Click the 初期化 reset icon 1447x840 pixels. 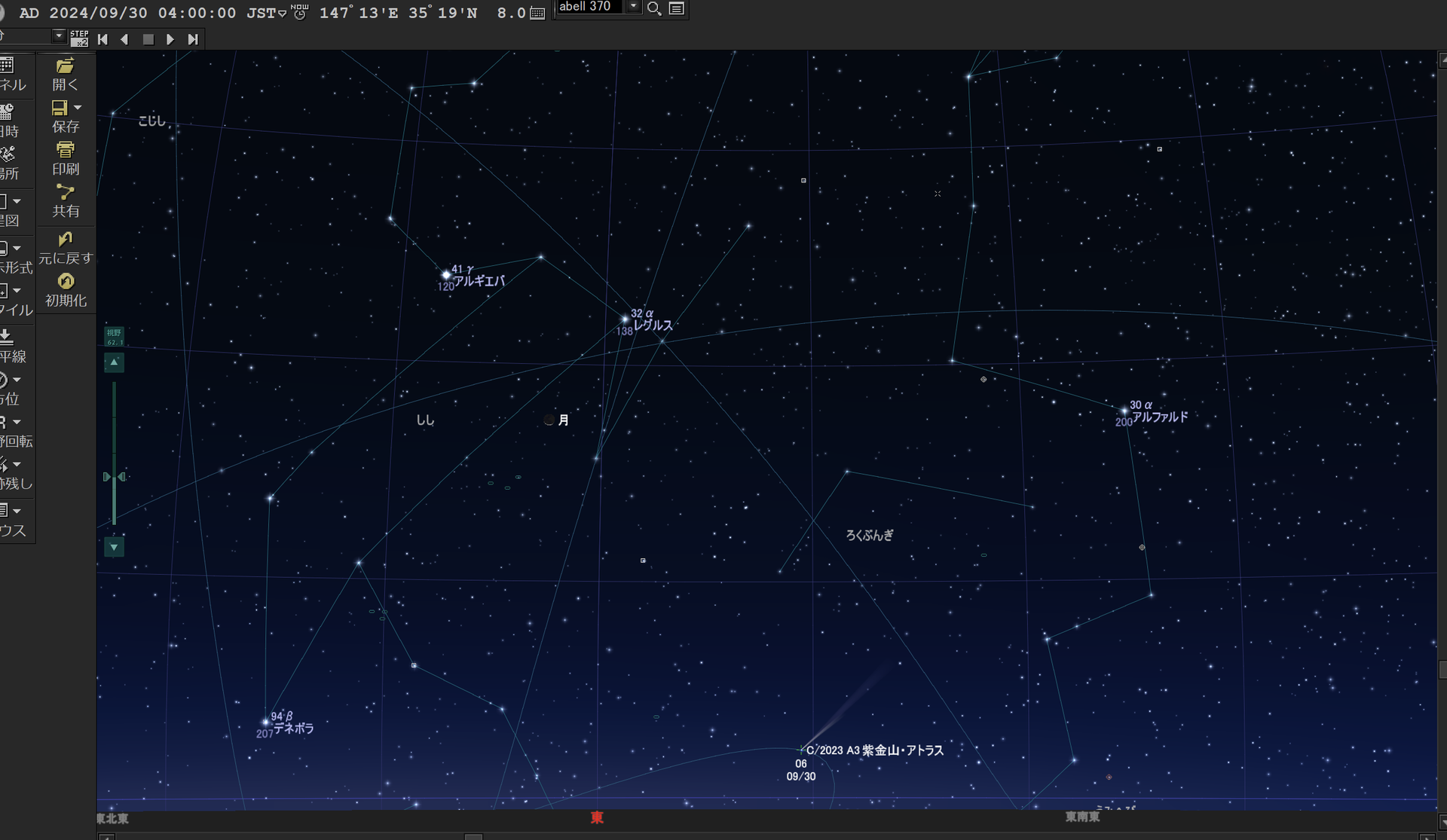coord(66,282)
